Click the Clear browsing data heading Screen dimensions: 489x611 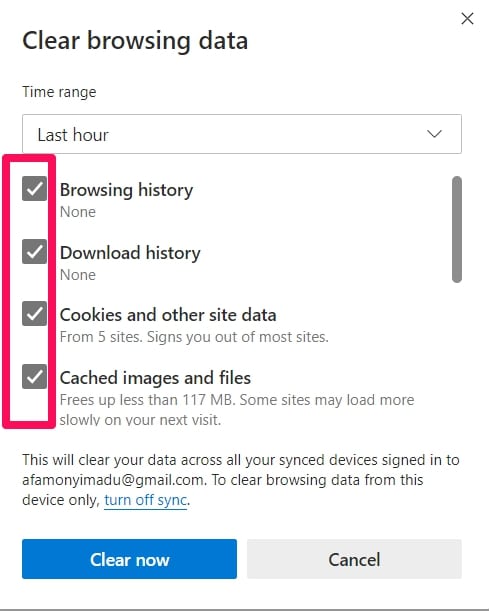[135, 41]
